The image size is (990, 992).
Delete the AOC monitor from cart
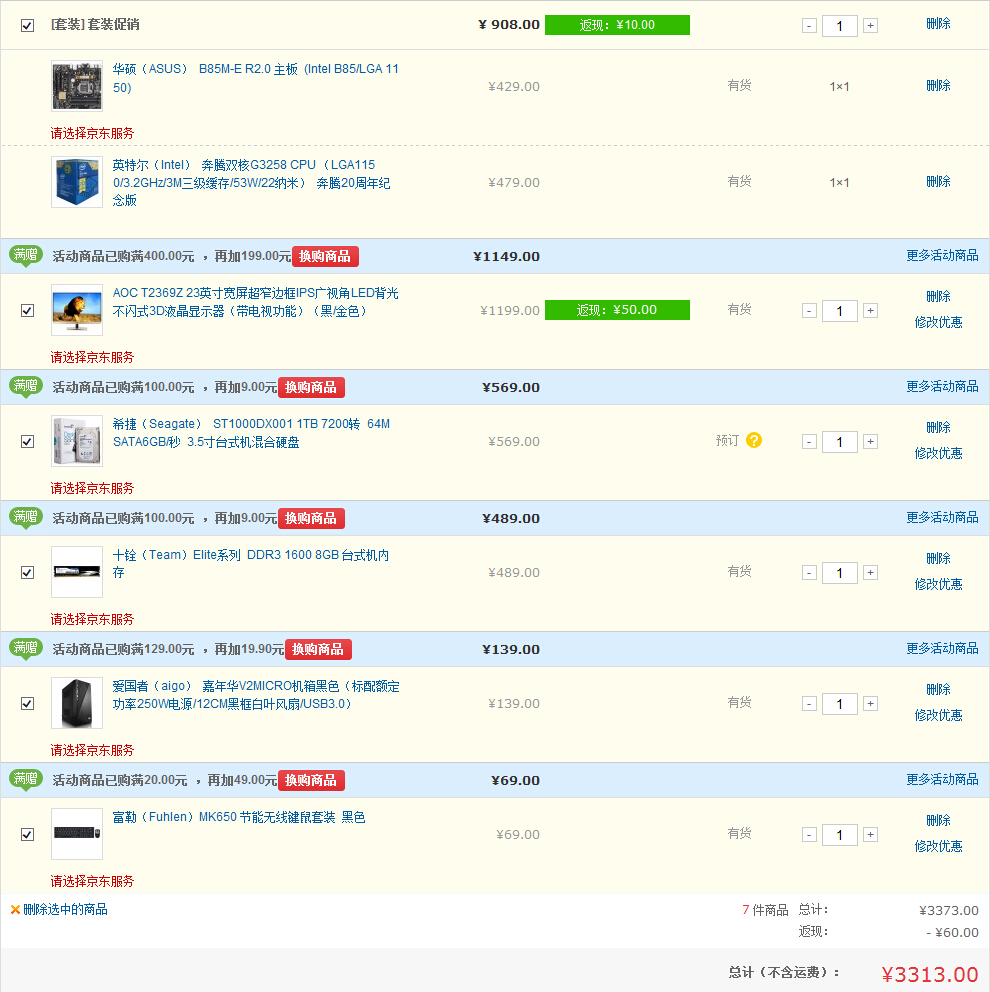click(x=938, y=297)
